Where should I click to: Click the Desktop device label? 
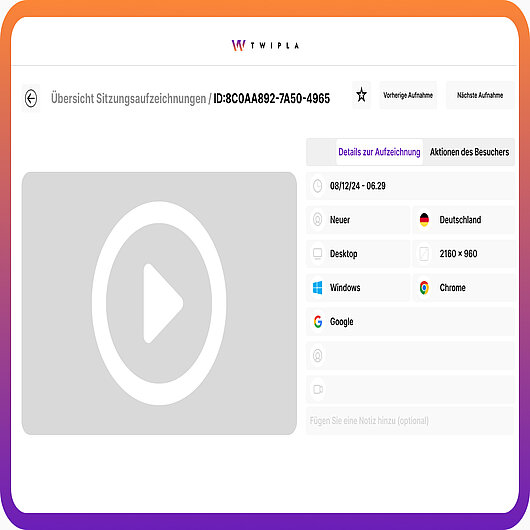[x=343, y=254]
